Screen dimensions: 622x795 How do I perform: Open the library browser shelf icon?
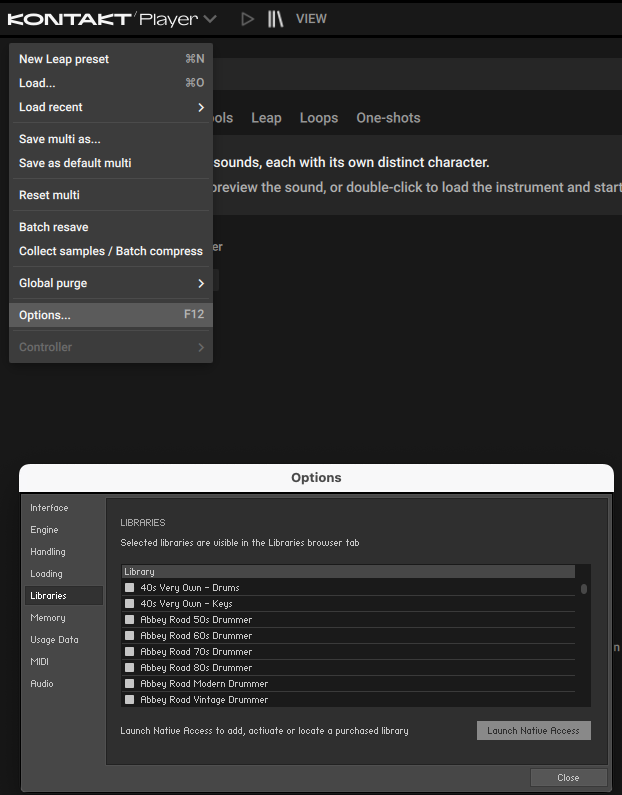275,19
